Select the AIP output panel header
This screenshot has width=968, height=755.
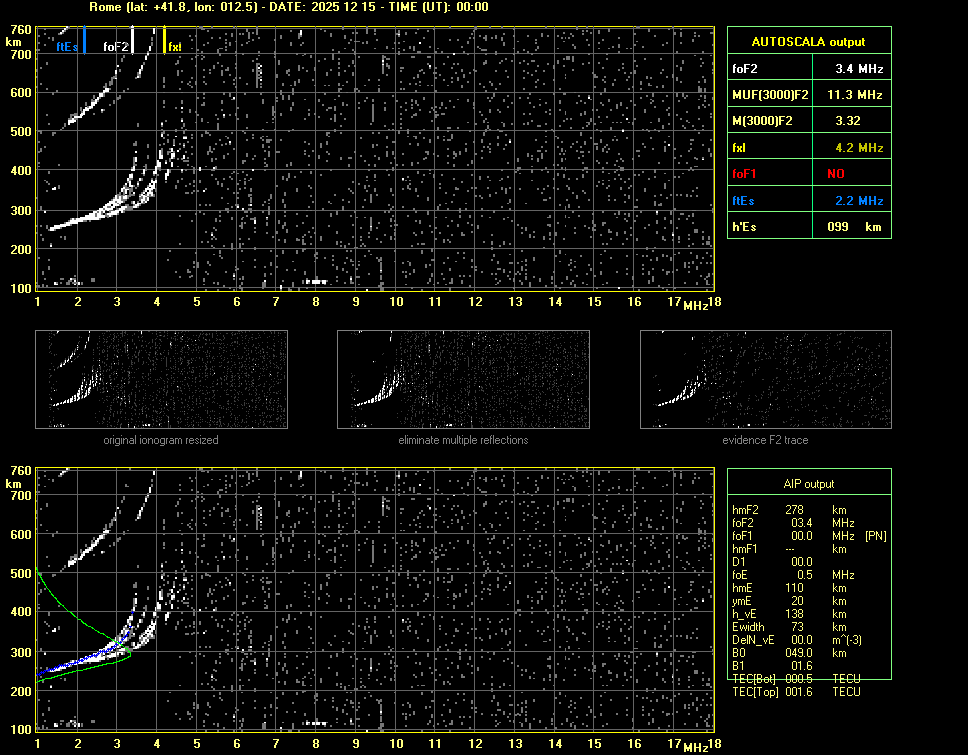[808, 484]
